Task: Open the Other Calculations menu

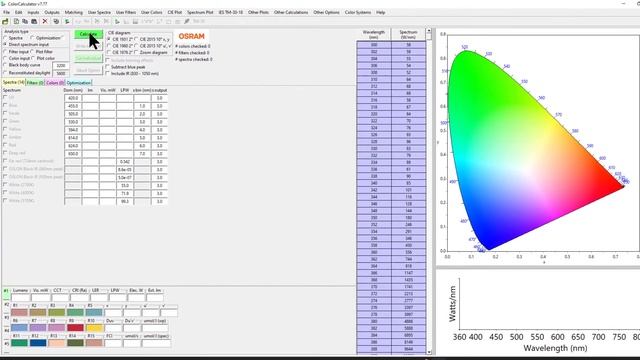Action: click(291, 12)
